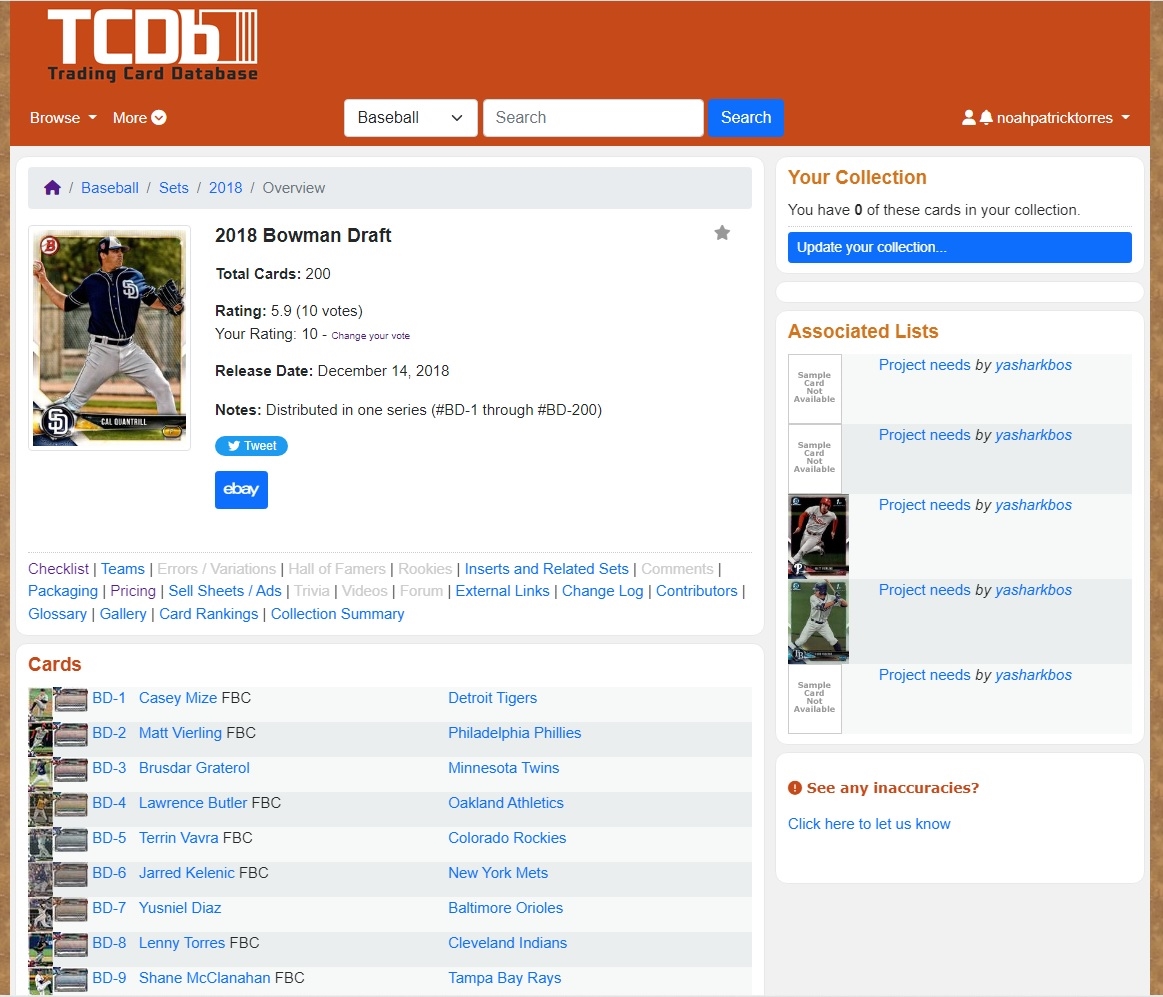
Task: Open the Teams tab link
Action: tap(122, 569)
